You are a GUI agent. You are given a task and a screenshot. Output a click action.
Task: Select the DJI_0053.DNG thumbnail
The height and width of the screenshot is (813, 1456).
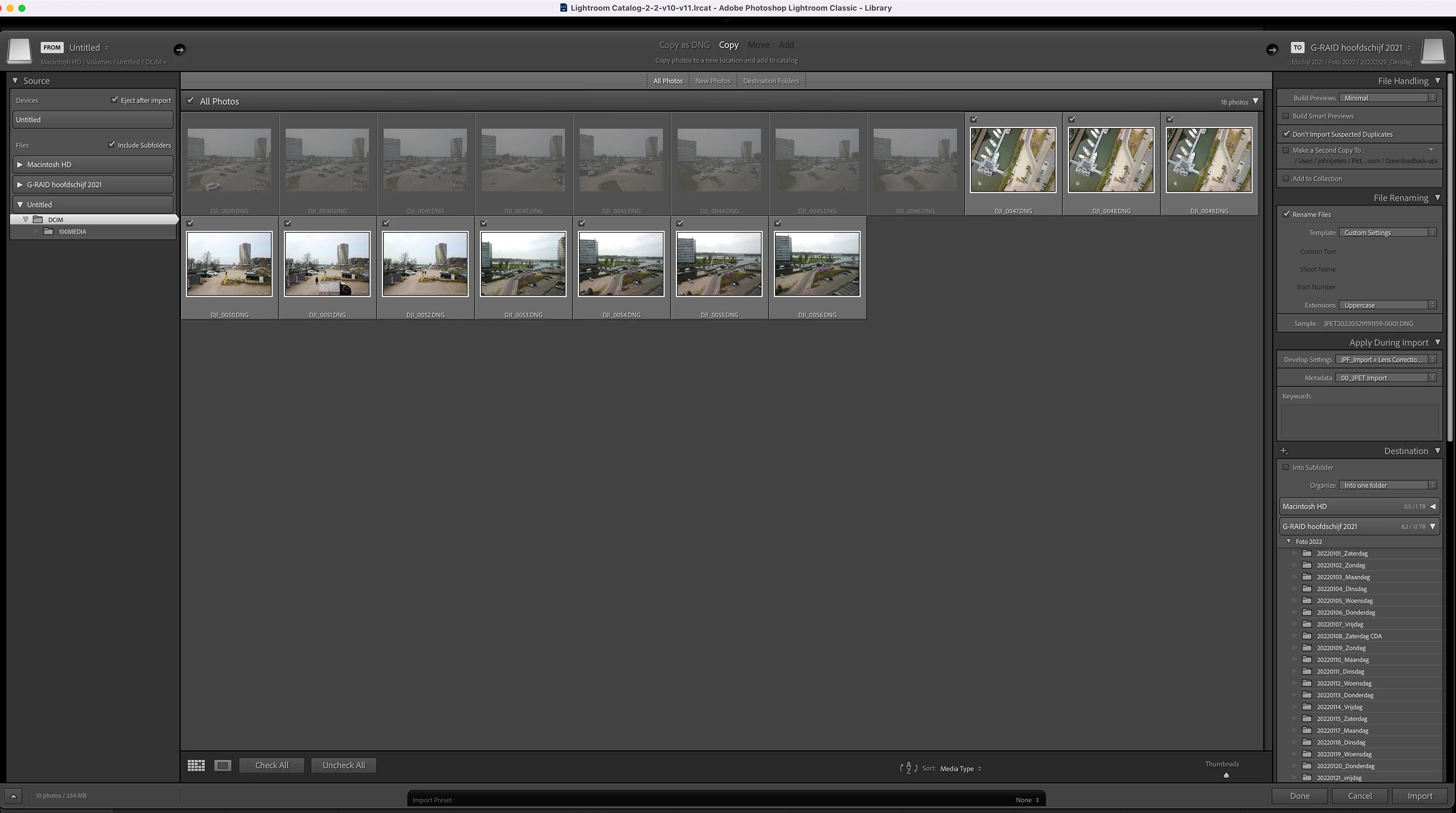(x=523, y=264)
